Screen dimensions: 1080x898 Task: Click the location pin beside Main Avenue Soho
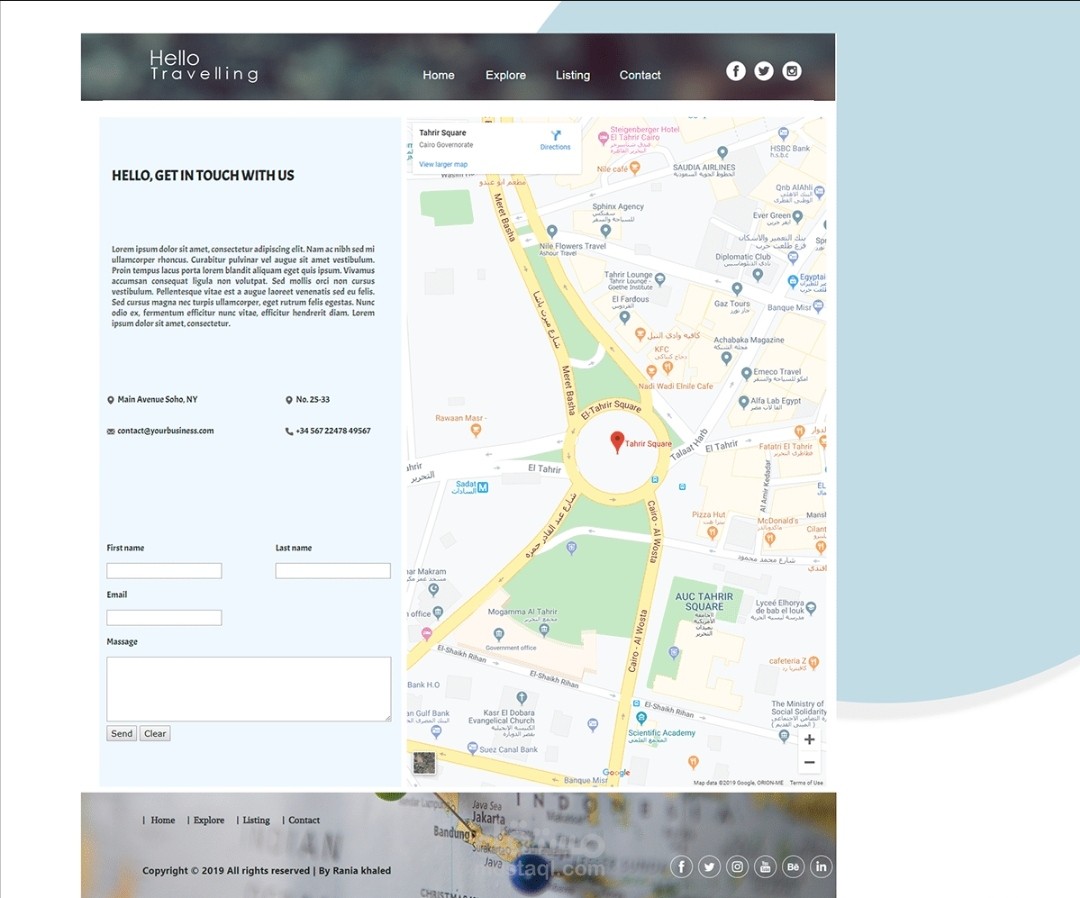[110, 400]
